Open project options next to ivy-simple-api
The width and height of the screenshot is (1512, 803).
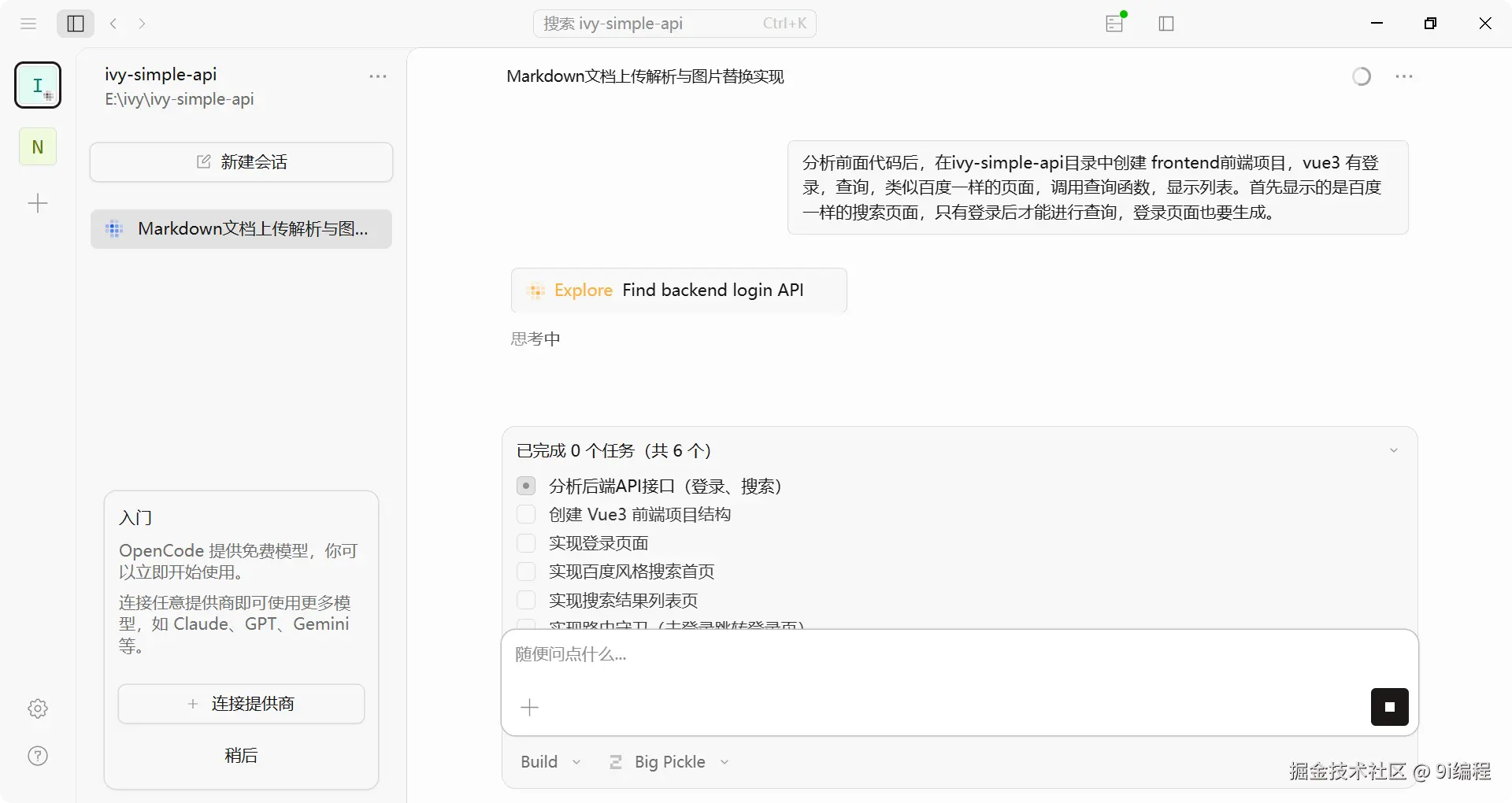(x=378, y=76)
